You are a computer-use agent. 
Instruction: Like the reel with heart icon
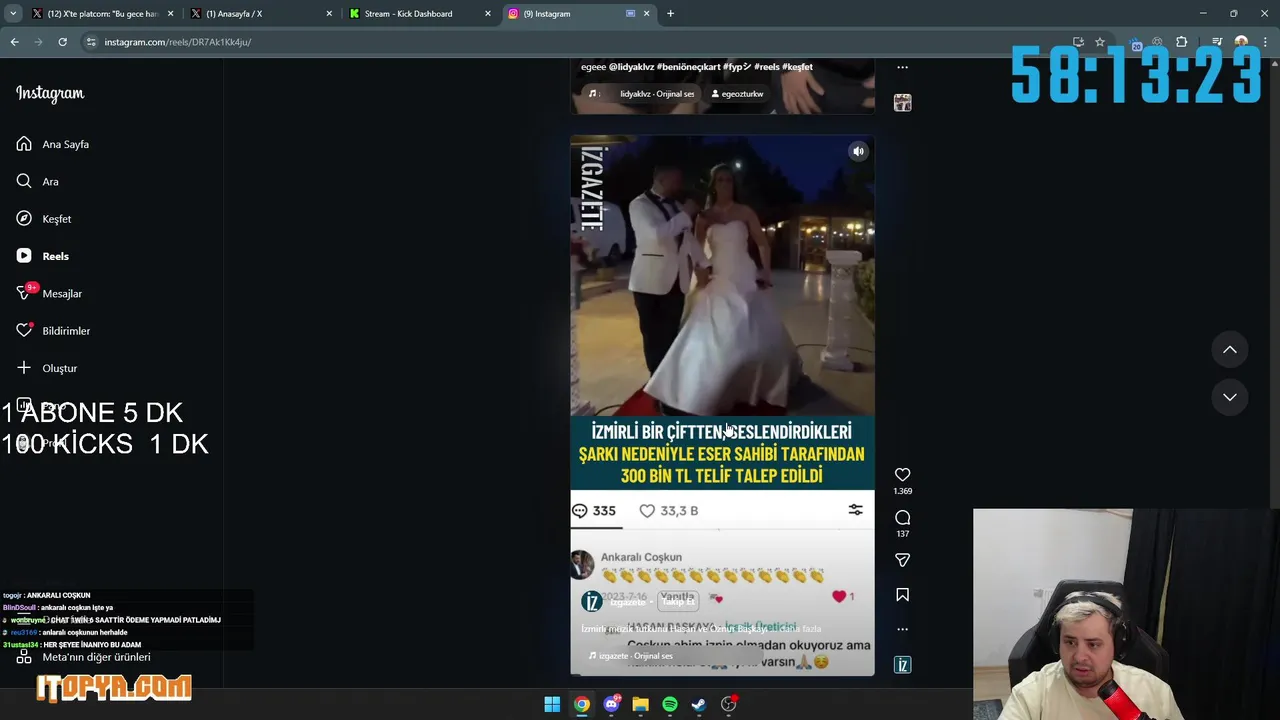[902, 475]
